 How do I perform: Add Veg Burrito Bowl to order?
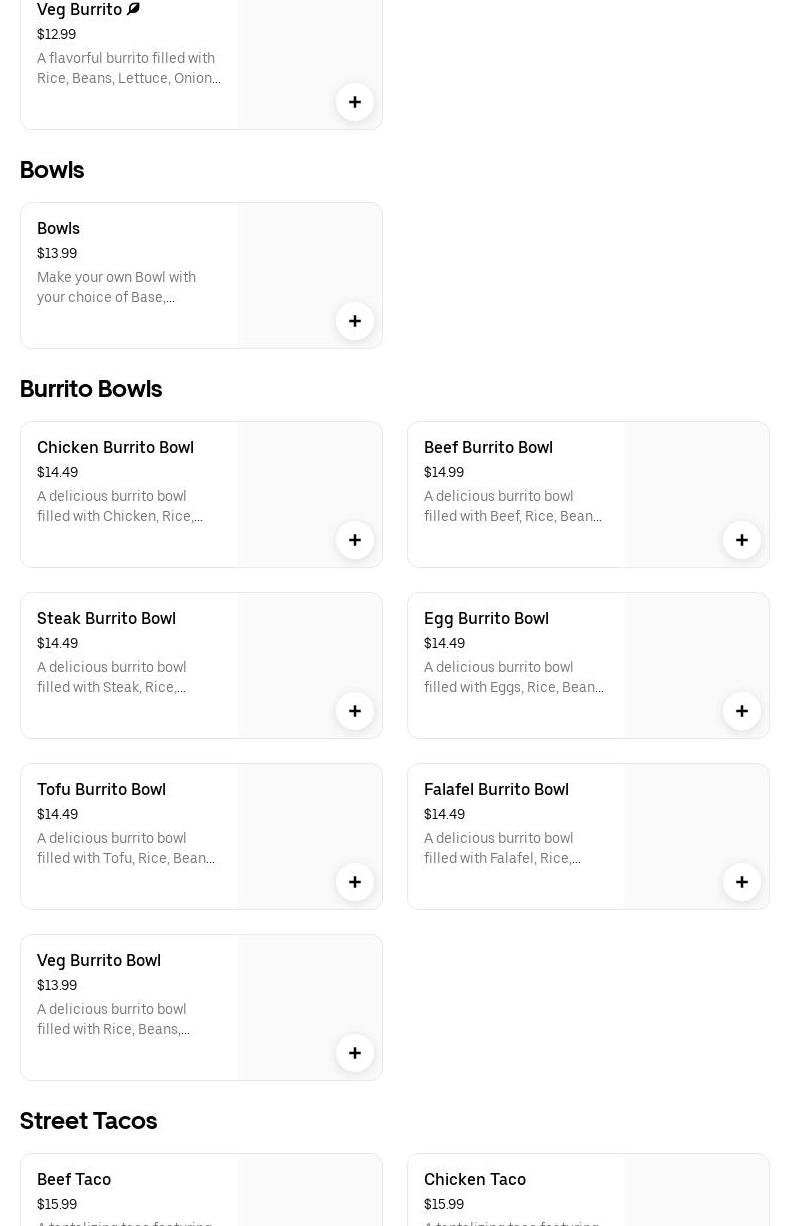(x=354, y=1053)
